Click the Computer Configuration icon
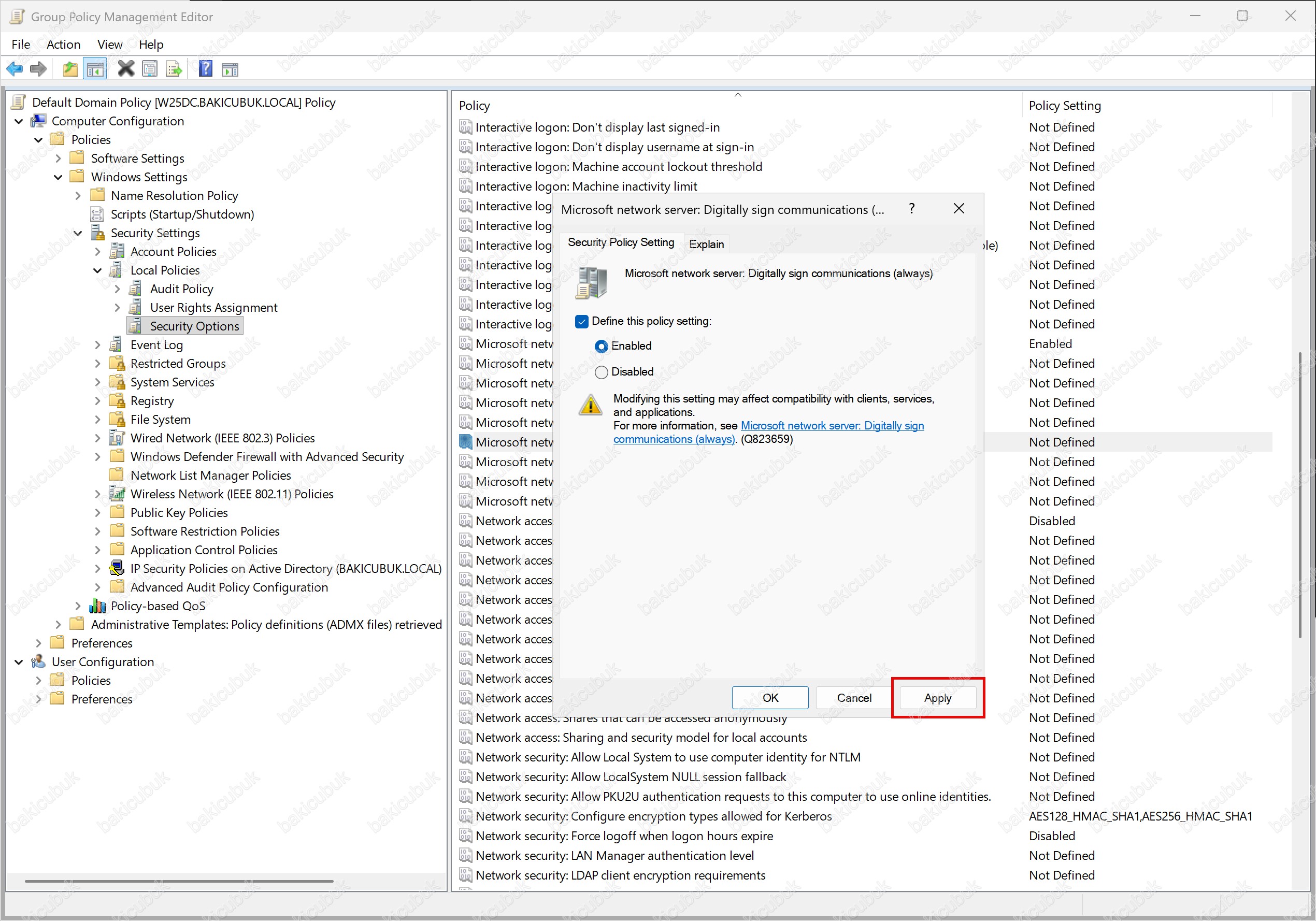 tap(38, 121)
